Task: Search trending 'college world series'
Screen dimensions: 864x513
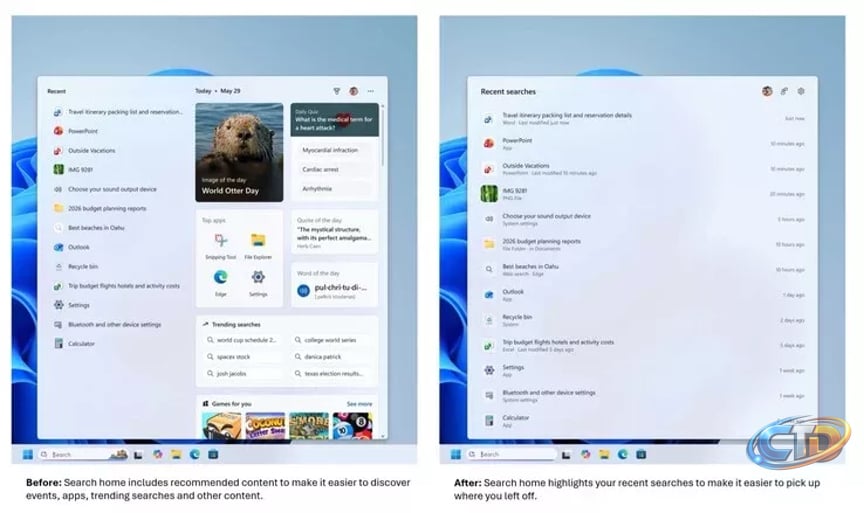Action: pos(330,340)
